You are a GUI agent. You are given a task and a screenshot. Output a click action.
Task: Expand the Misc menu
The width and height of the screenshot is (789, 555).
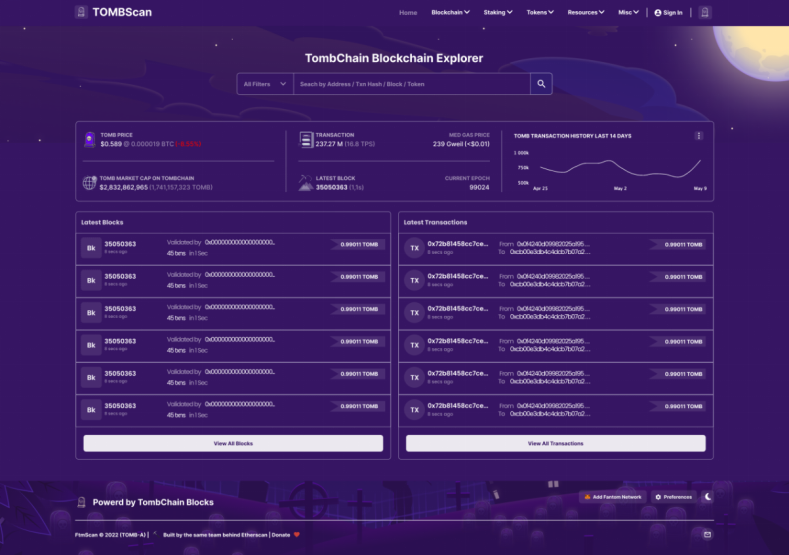(628, 13)
